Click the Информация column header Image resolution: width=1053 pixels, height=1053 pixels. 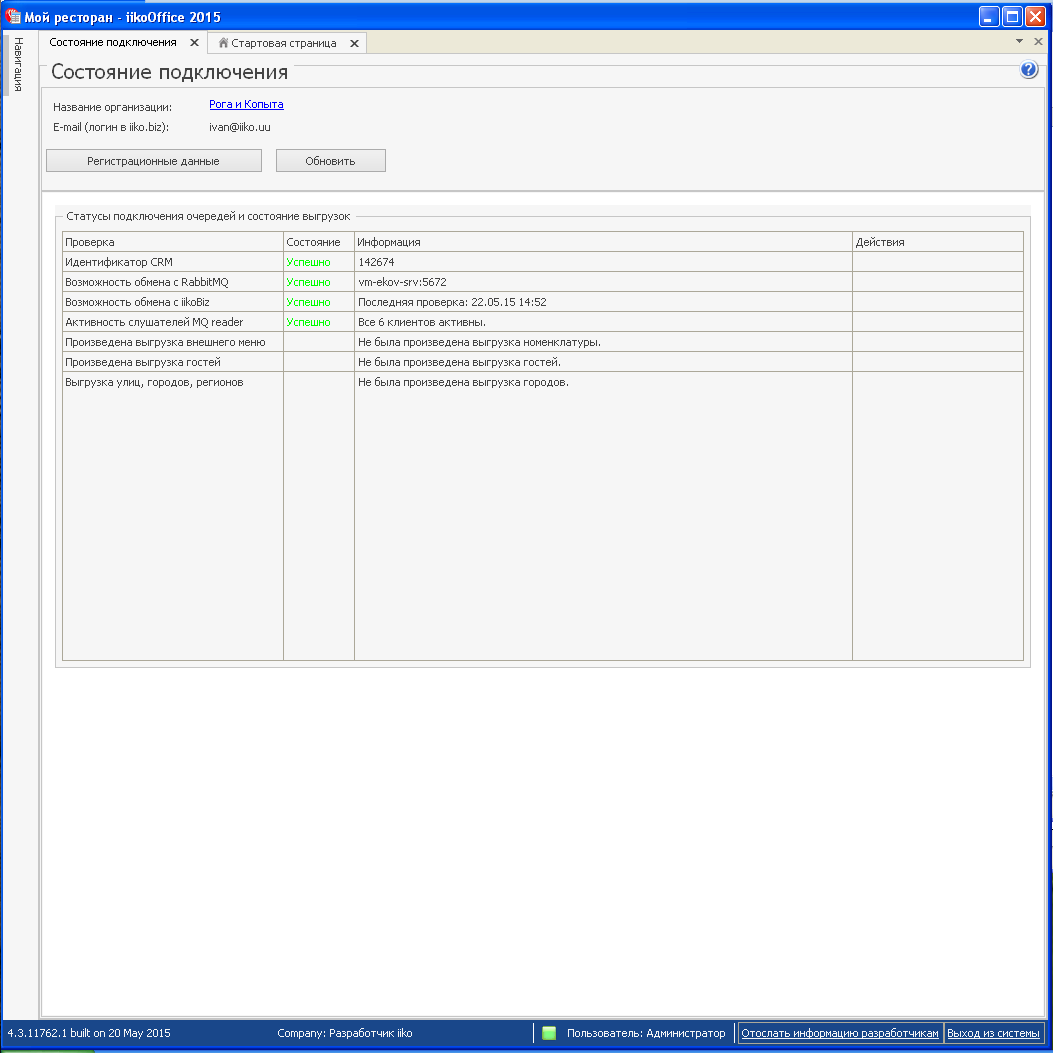coord(602,242)
